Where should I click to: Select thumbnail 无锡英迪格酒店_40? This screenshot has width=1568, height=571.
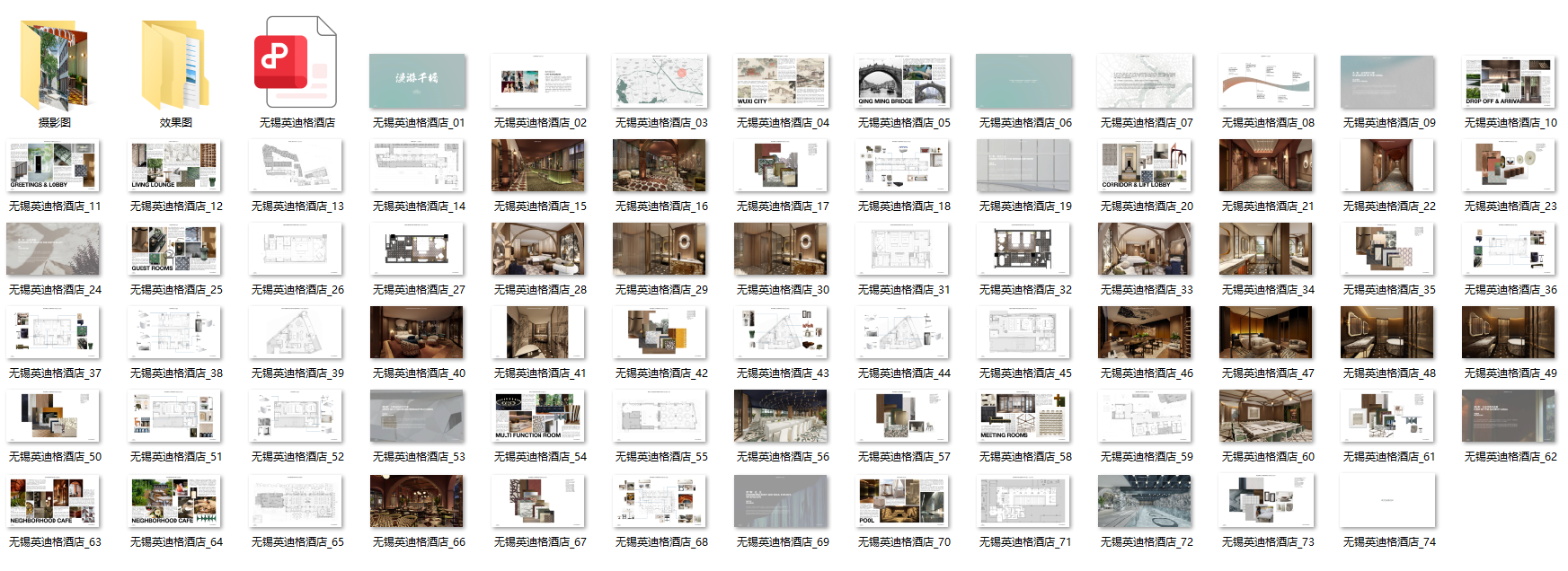(x=418, y=332)
